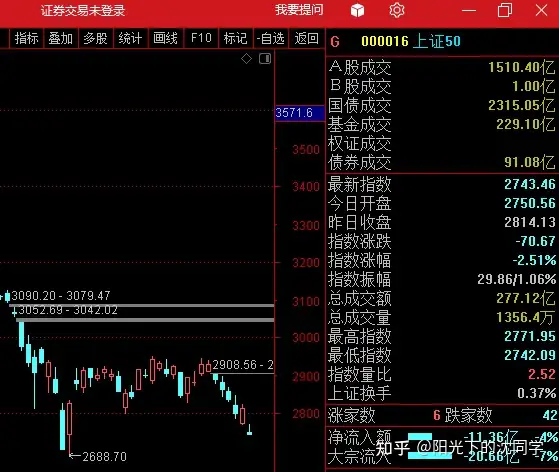Click 指数量比 value 2.52

pyautogui.click(x=542, y=374)
